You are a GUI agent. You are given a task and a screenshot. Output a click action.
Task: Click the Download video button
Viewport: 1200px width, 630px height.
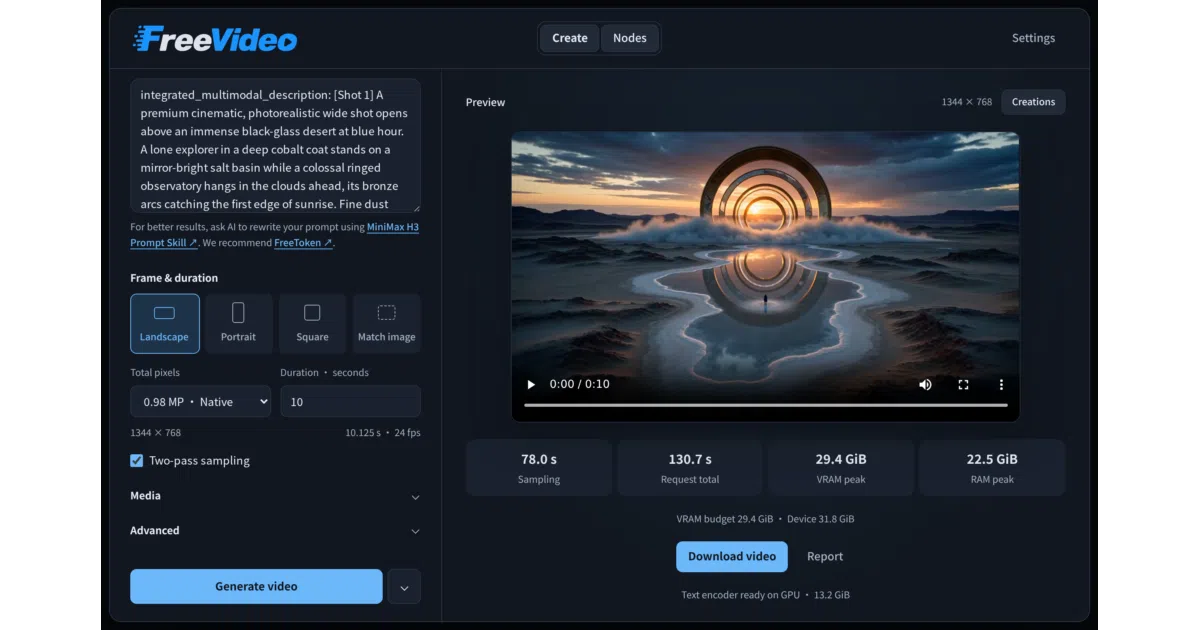(732, 557)
